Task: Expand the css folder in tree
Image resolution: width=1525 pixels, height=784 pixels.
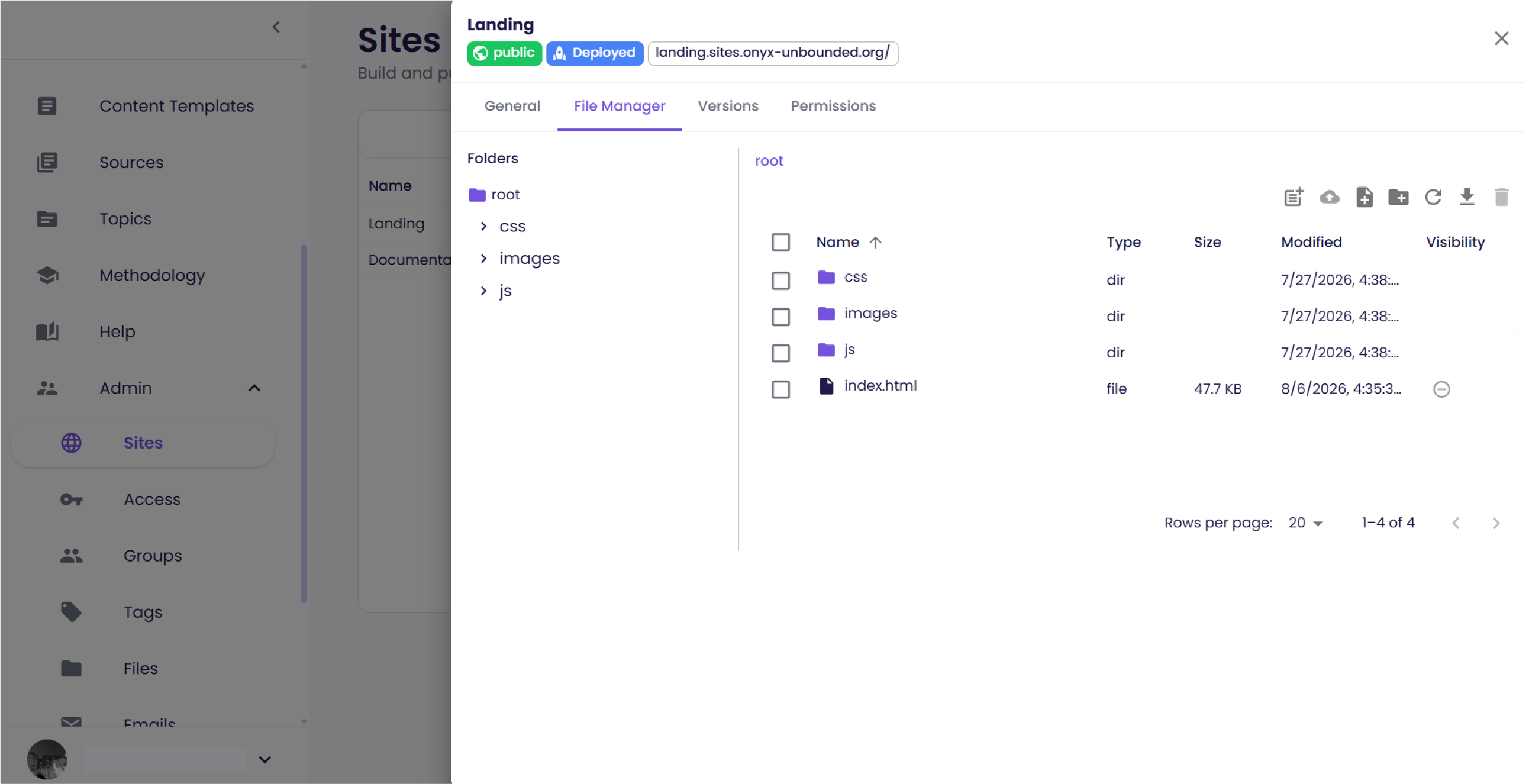Action: [x=484, y=226]
